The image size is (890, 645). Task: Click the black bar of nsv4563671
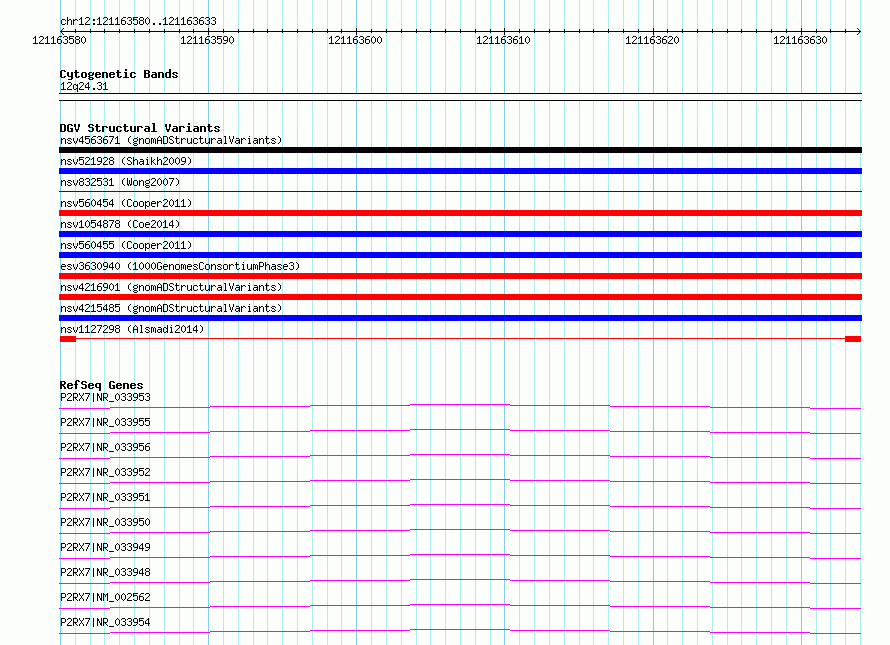460,150
